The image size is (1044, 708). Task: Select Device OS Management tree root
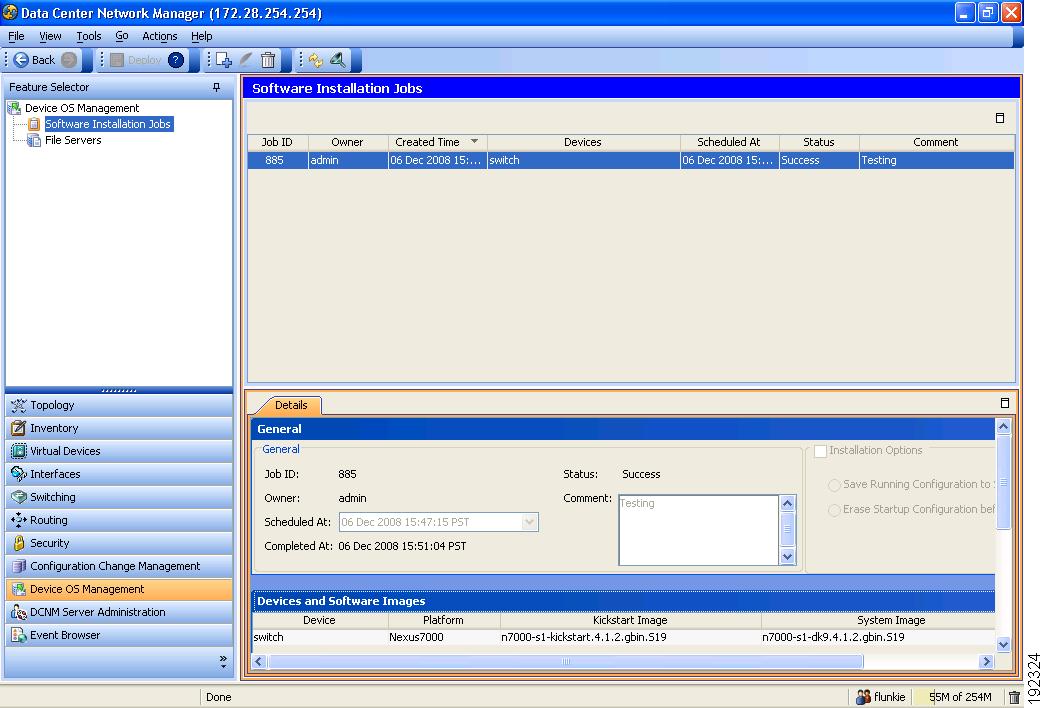81,108
